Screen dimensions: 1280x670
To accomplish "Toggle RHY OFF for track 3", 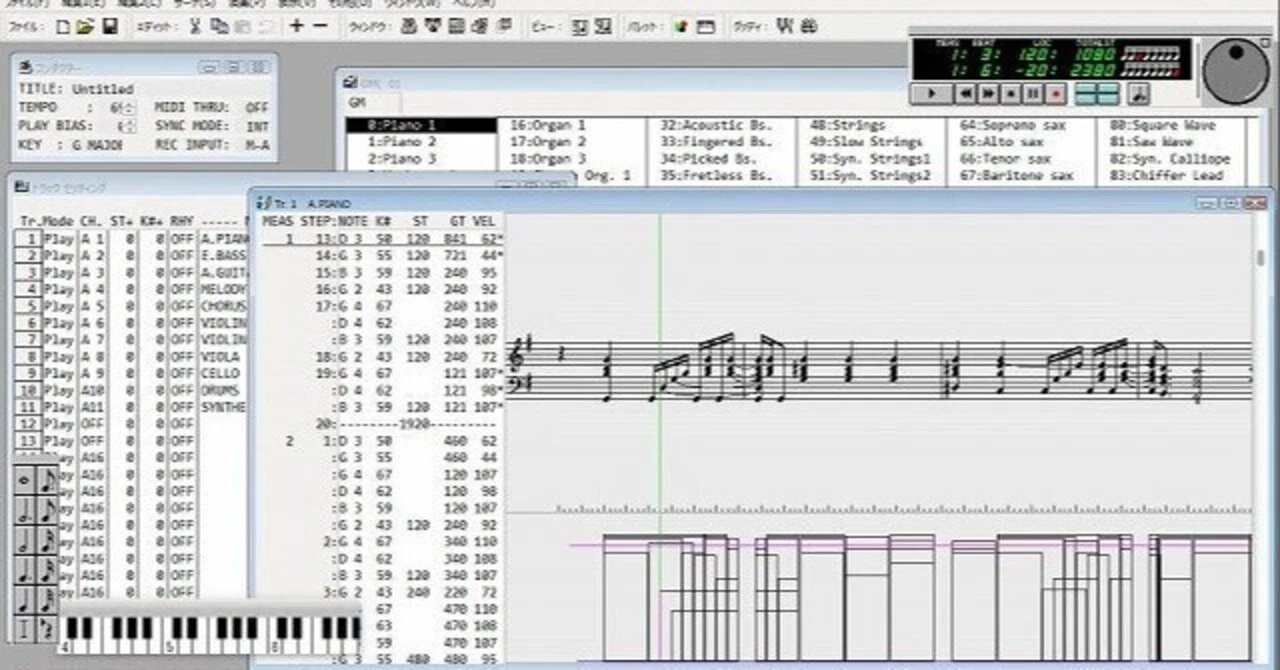I will pyautogui.click(x=181, y=272).
